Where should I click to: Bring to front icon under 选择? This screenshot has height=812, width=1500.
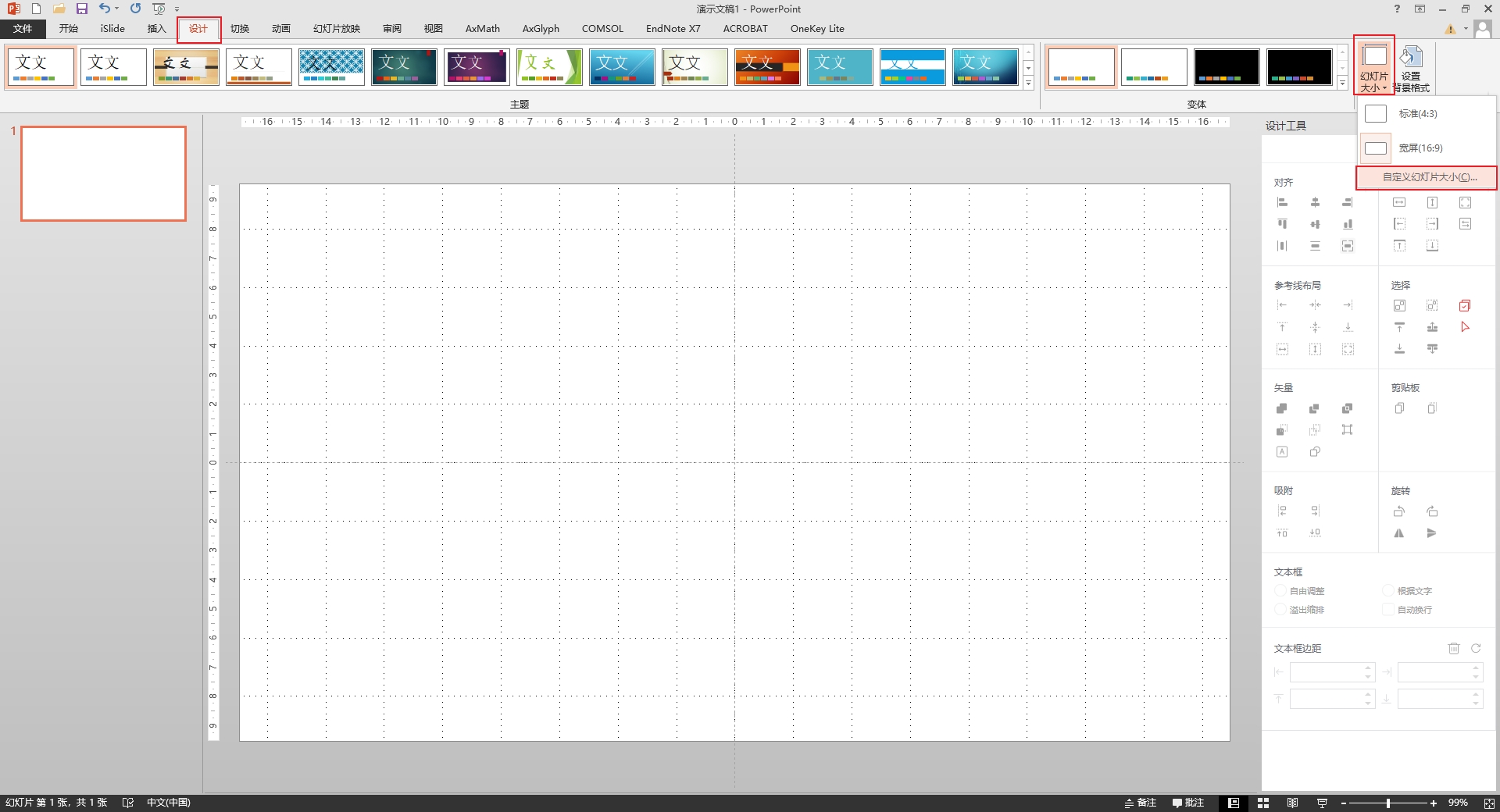pos(1399,327)
